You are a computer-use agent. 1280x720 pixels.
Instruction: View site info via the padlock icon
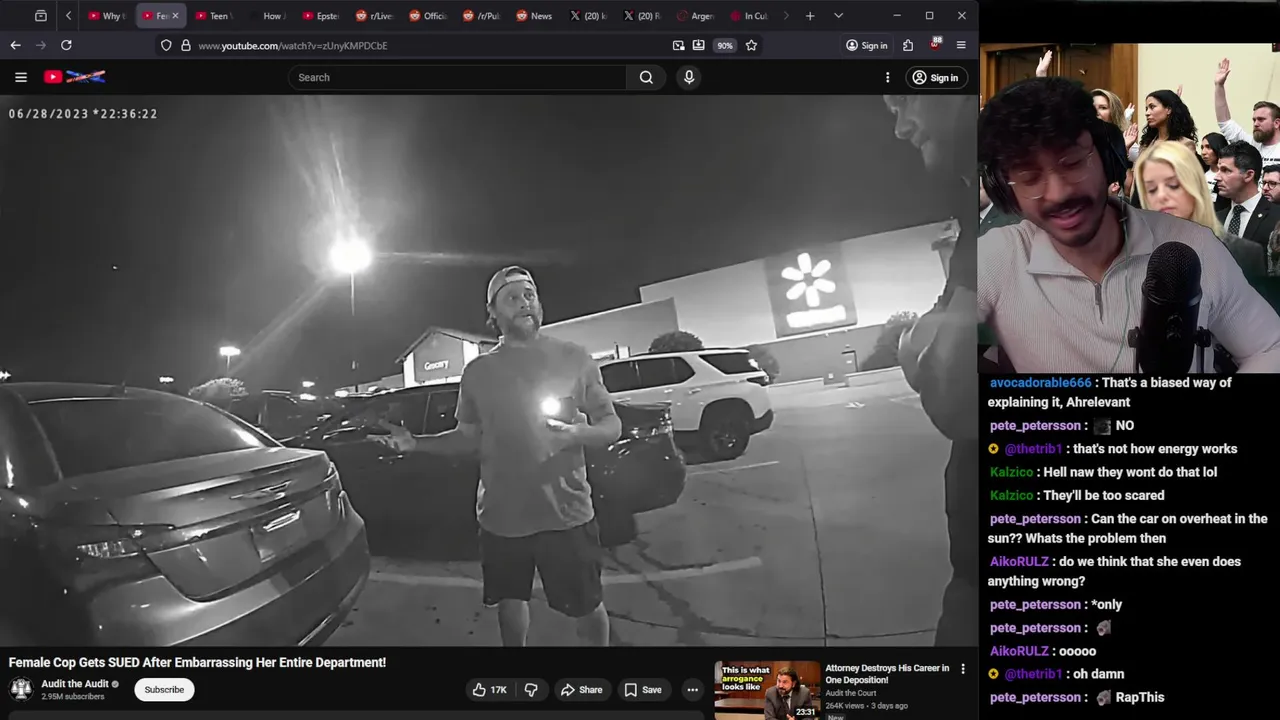[185, 45]
